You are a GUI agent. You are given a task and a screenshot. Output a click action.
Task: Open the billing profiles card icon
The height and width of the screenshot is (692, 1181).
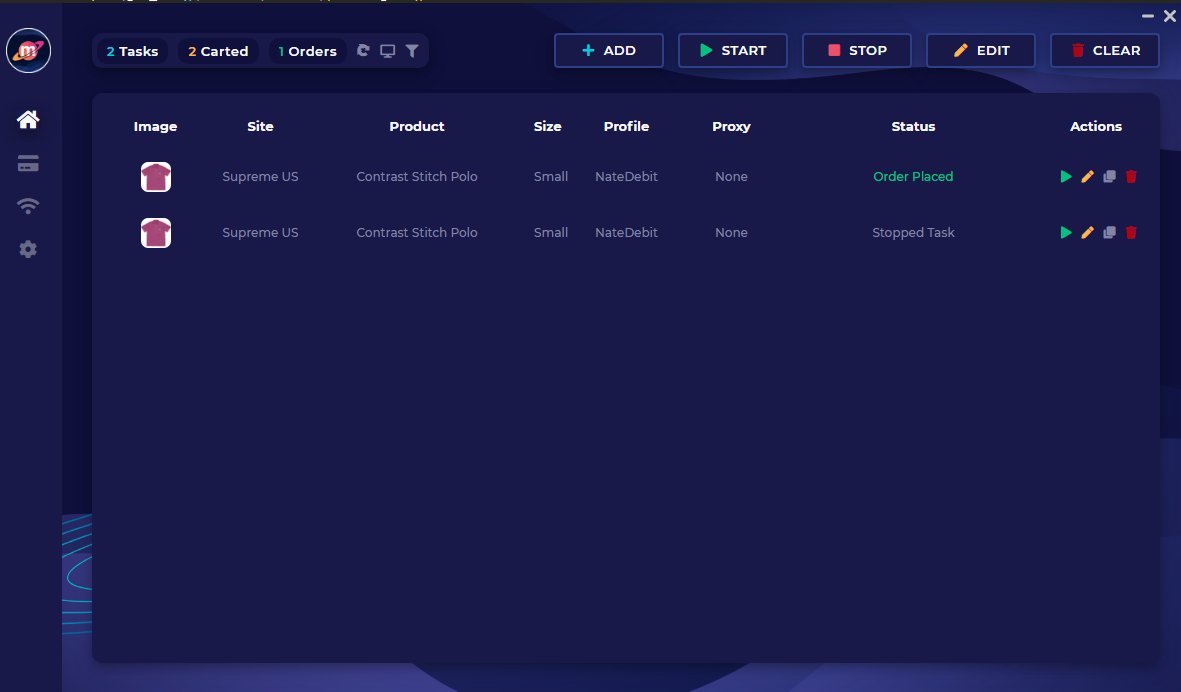pos(28,163)
